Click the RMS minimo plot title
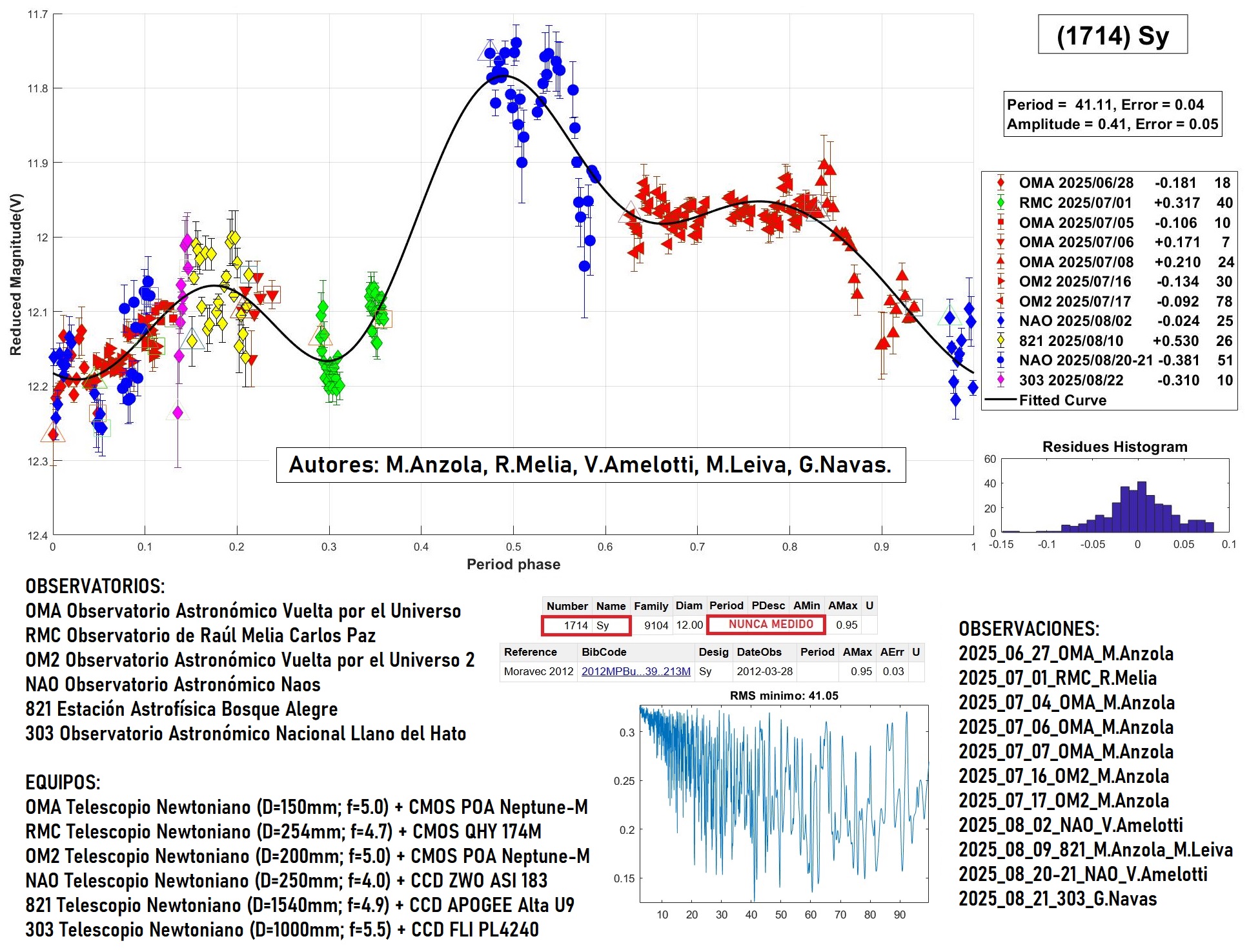The width and height of the screenshot is (1249, 952). click(x=784, y=695)
